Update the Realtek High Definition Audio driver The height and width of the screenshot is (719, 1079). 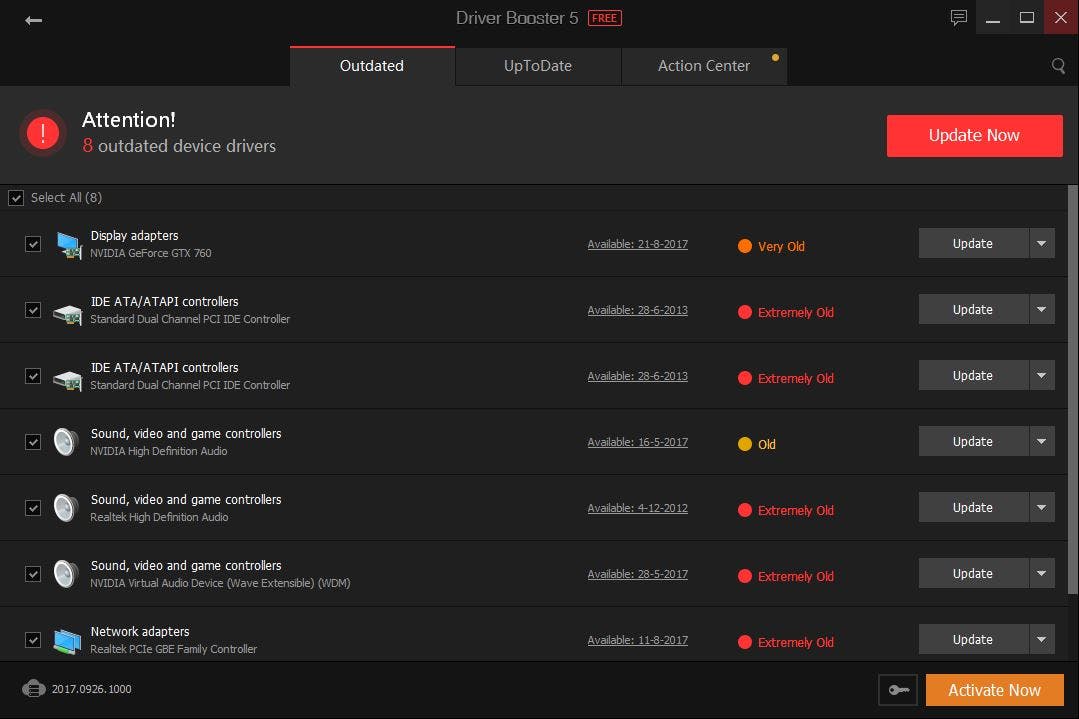[973, 508]
